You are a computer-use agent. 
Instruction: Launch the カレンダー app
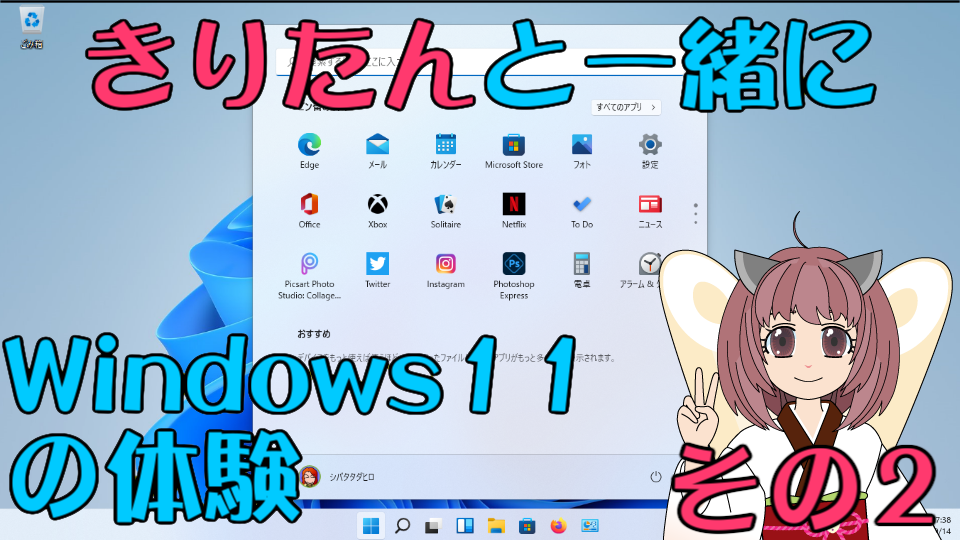446,151
